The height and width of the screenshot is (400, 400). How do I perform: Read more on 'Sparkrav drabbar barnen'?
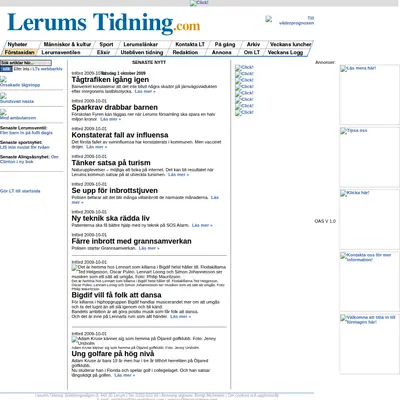pyautogui.click(x=111, y=119)
